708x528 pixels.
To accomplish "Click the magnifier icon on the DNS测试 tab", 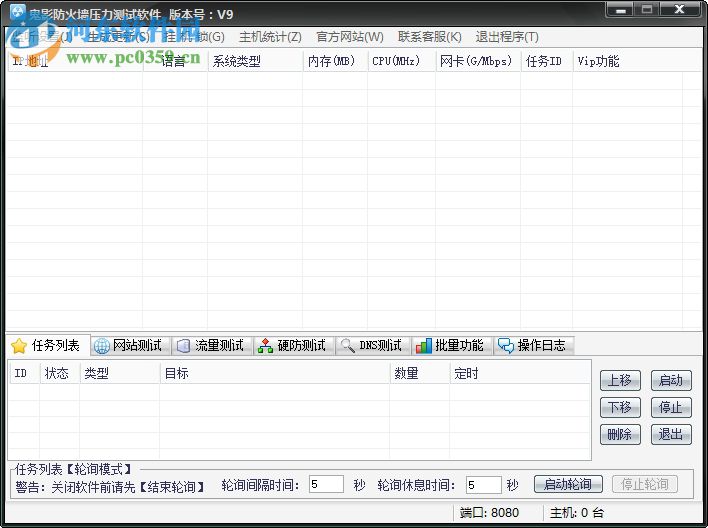I will click(x=347, y=346).
